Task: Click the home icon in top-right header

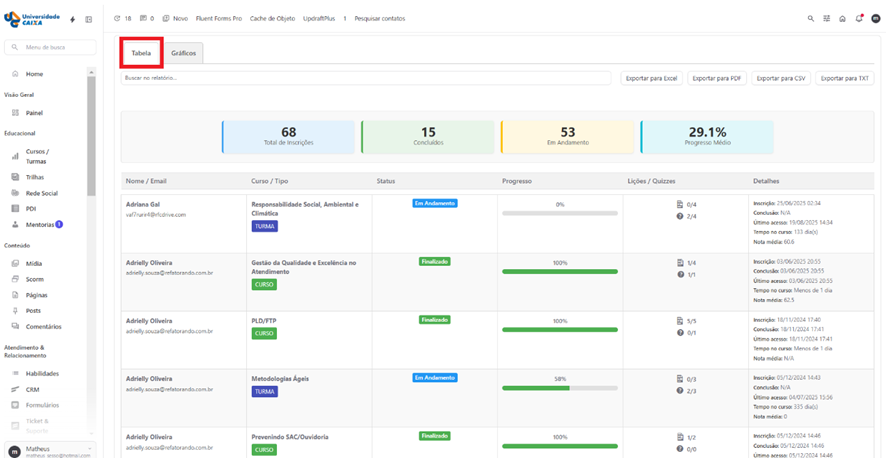Action: (x=842, y=18)
